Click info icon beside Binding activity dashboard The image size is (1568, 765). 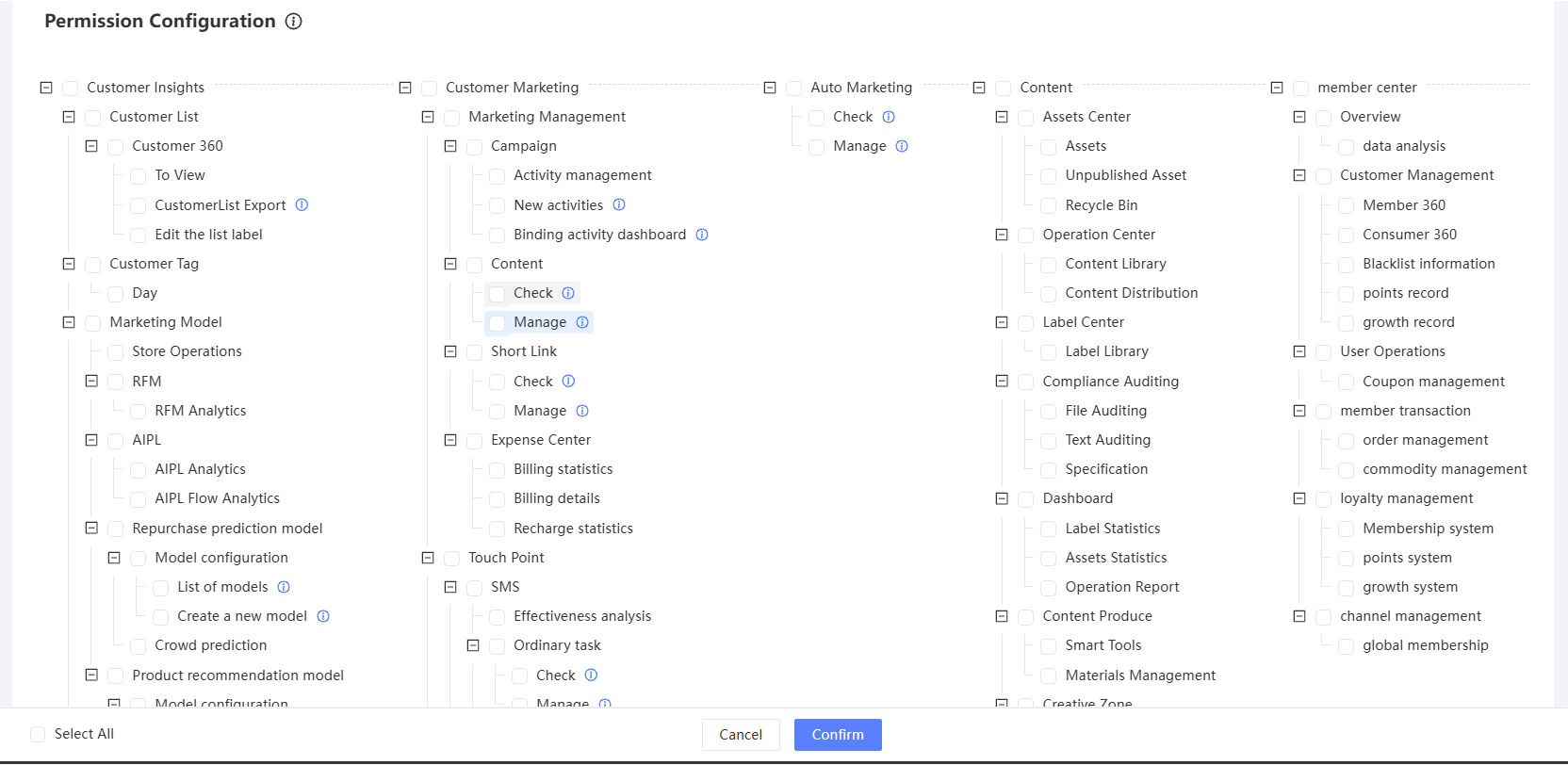point(702,235)
